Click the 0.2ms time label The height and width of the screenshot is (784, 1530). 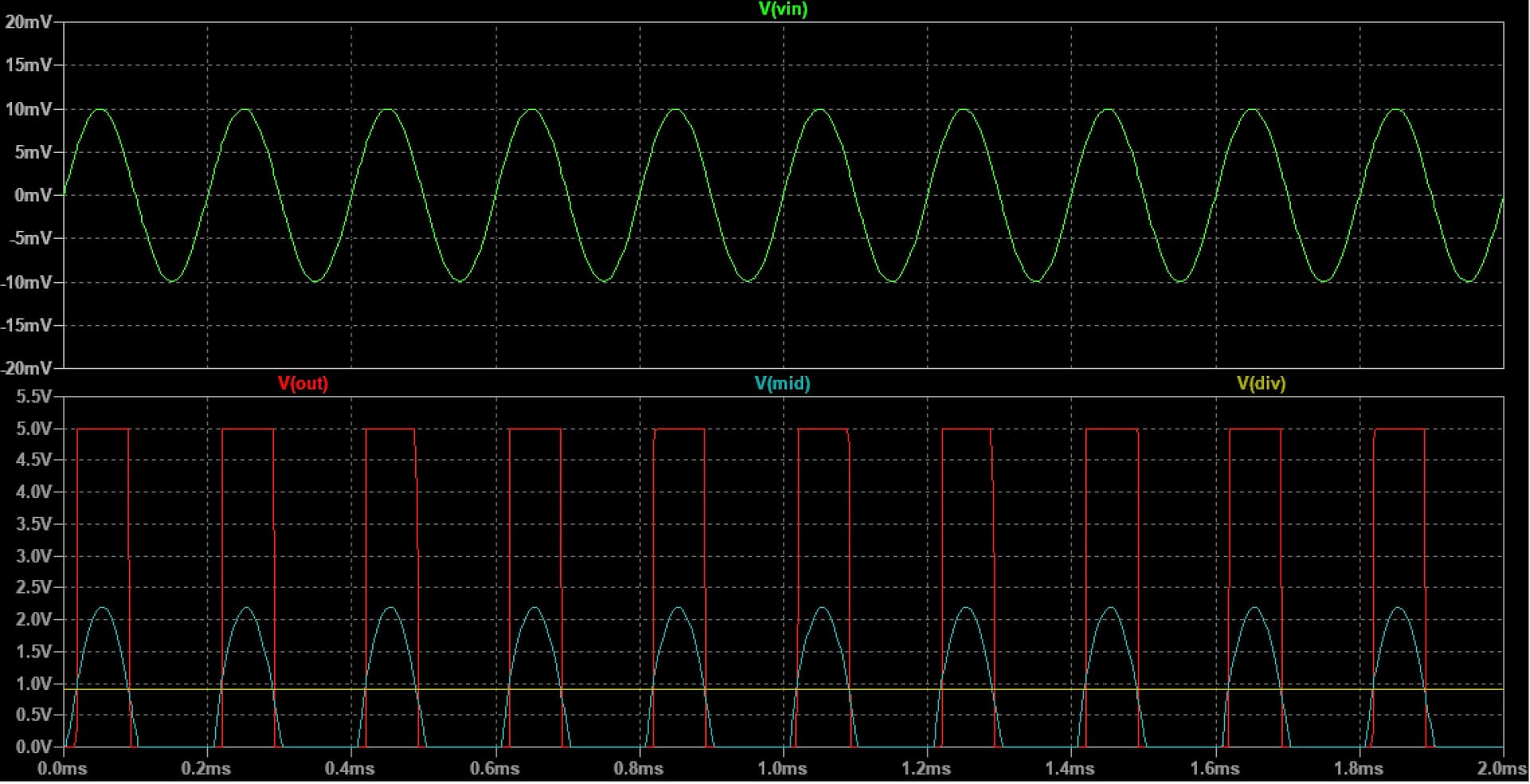click(x=209, y=770)
